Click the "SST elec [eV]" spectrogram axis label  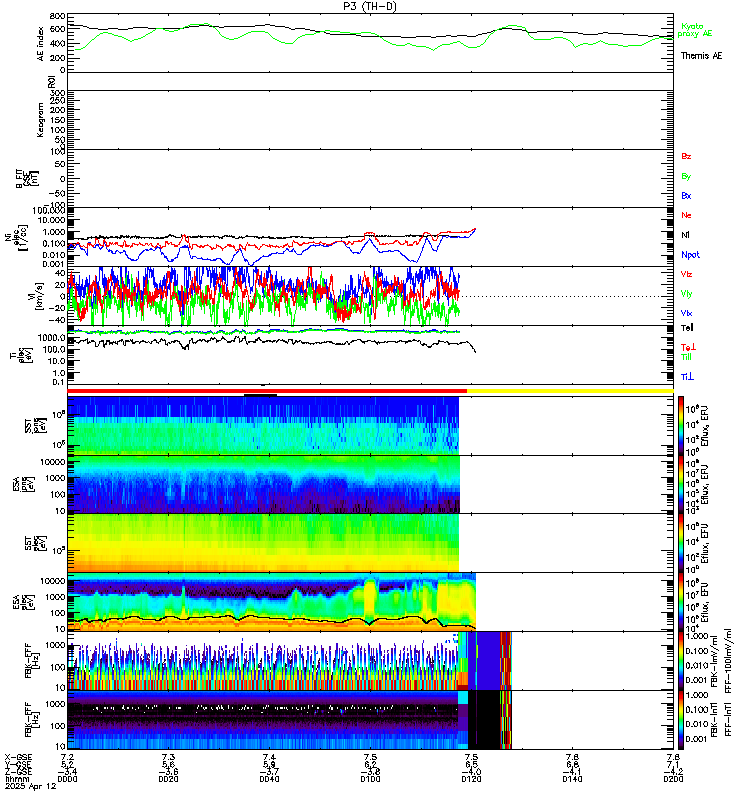coord(36,543)
